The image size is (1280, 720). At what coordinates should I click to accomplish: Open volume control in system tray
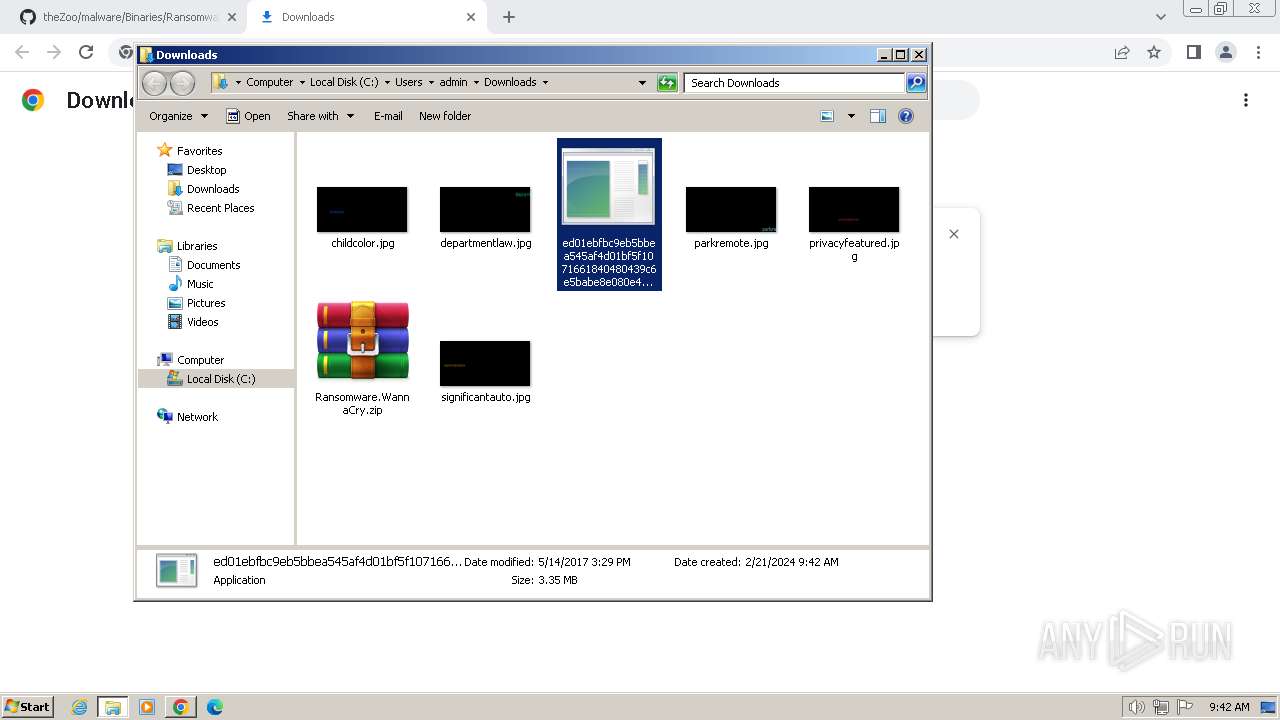pyautogui.click(x=1136, y=707)
